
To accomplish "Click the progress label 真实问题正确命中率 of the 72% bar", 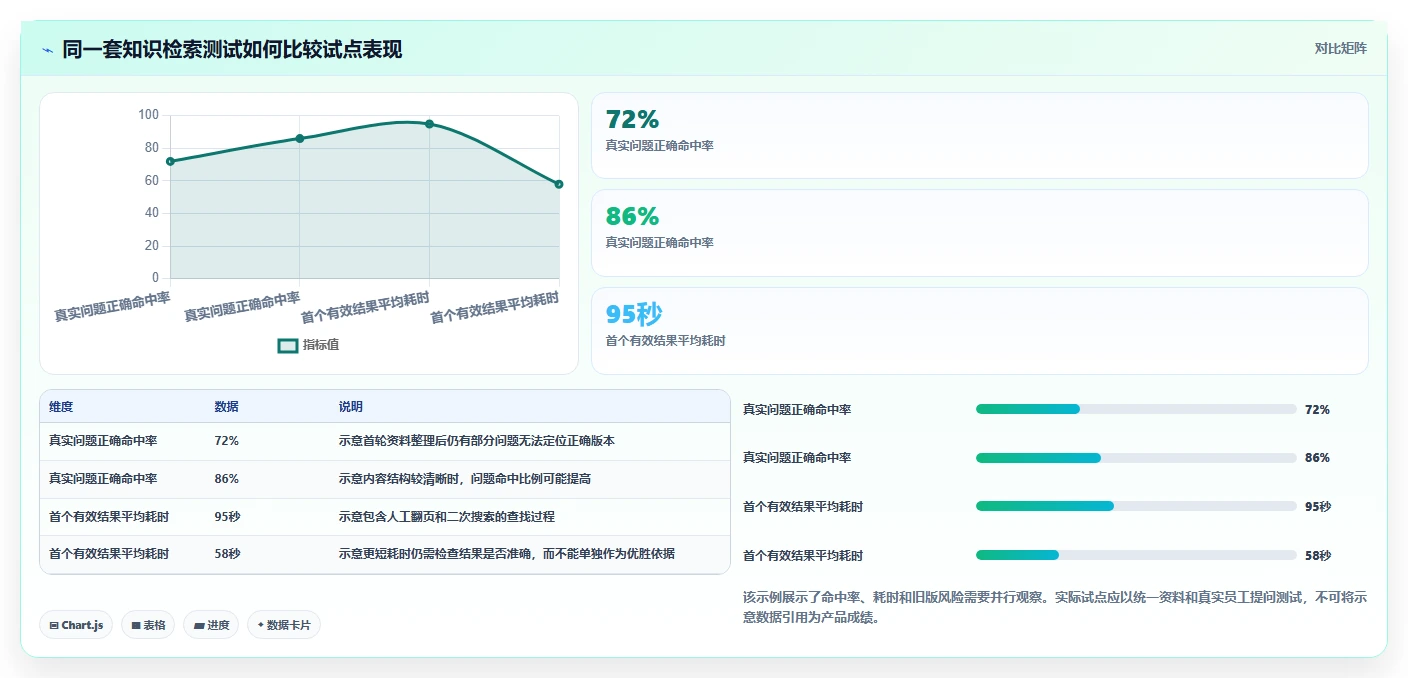I will tap(797, 410).
